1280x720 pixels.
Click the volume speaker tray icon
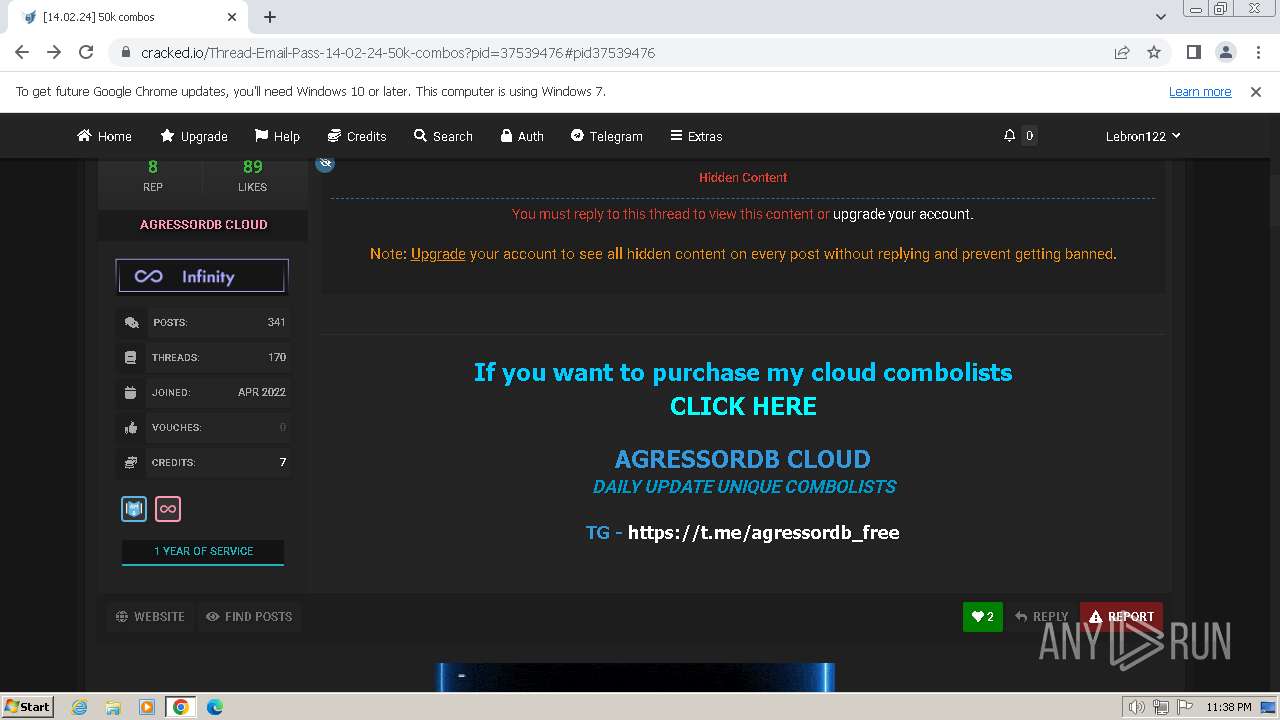(1136, 707)
